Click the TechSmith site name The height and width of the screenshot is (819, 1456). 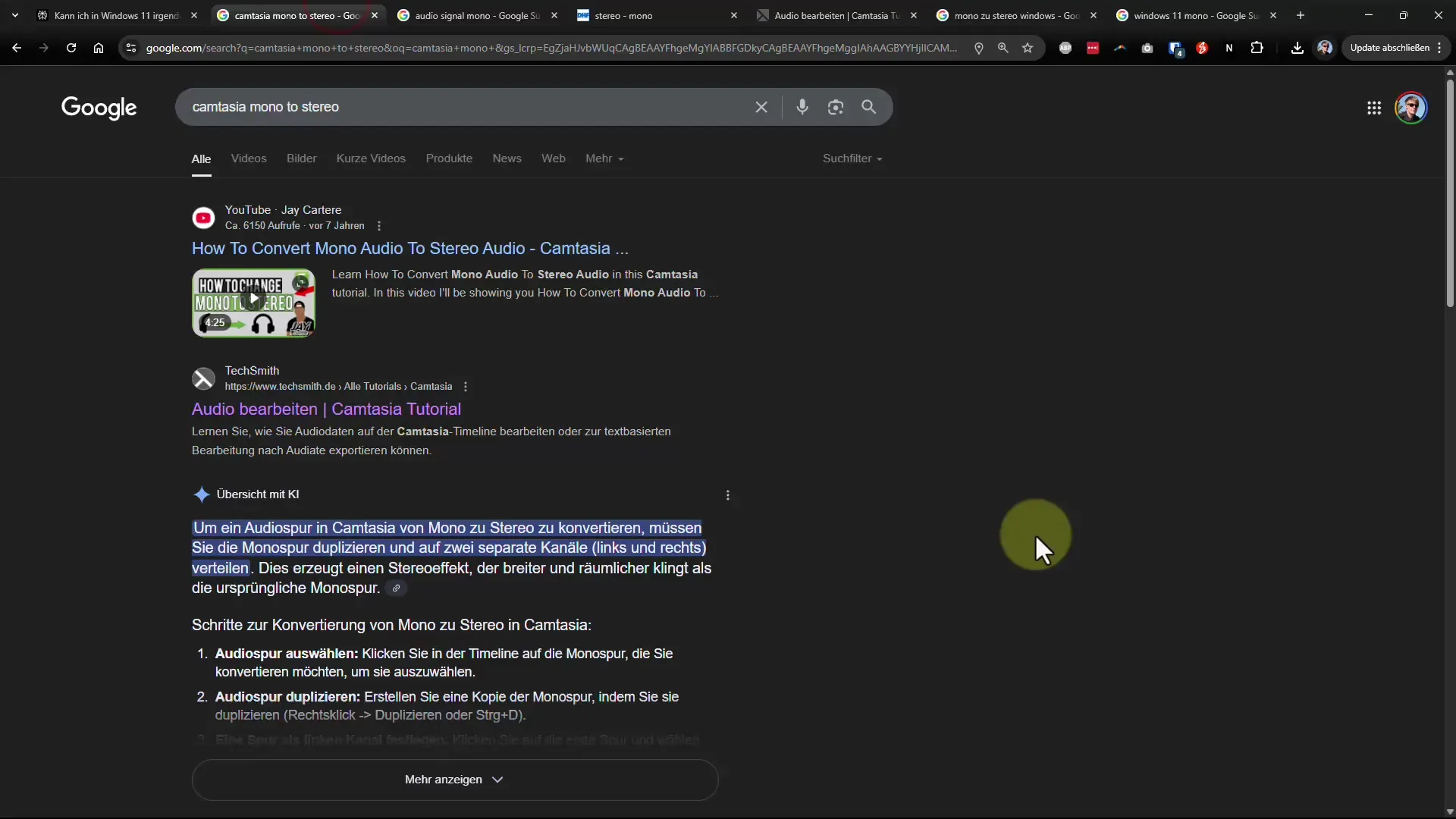pos(252,371)
